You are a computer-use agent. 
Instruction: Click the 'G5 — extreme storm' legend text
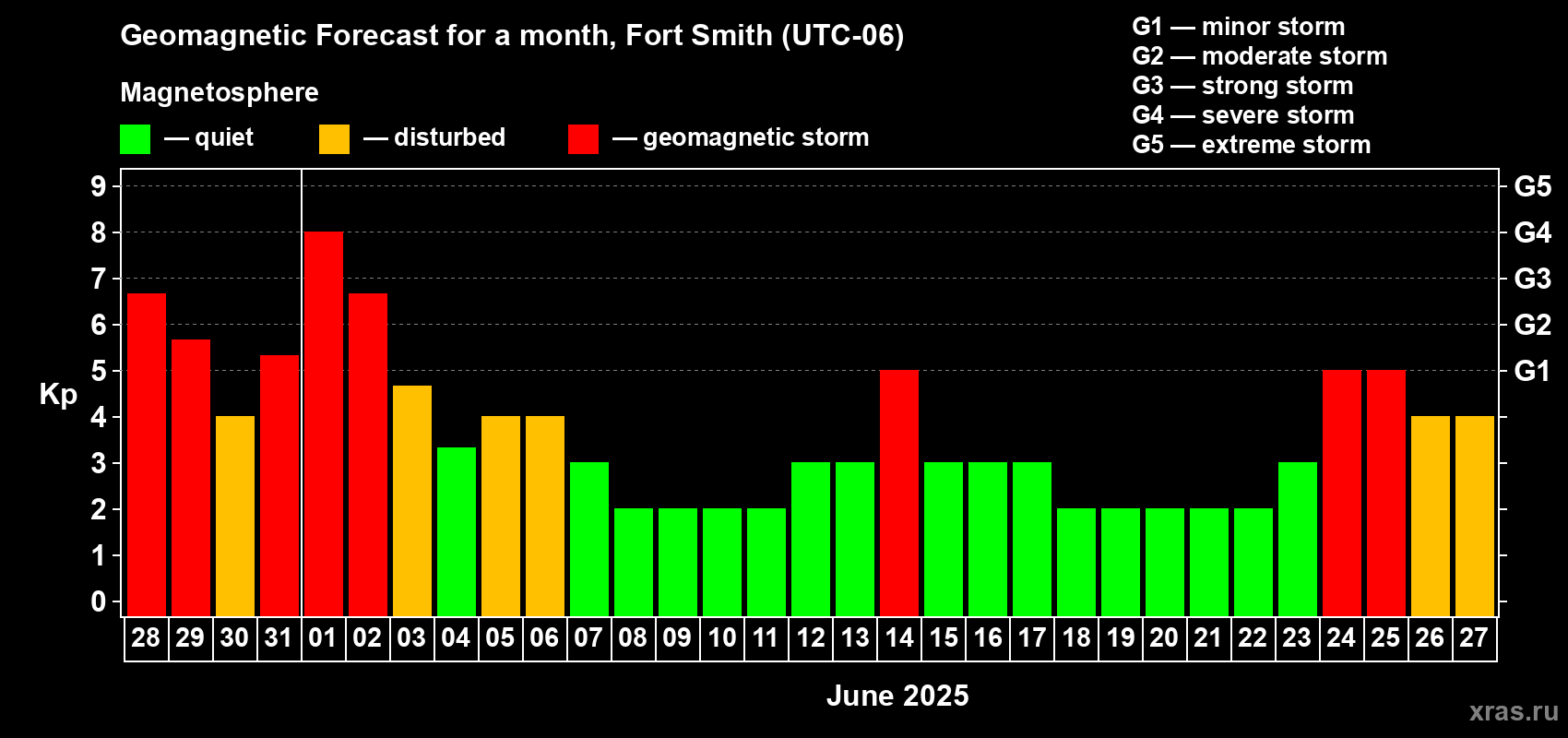coord(1252,145)
